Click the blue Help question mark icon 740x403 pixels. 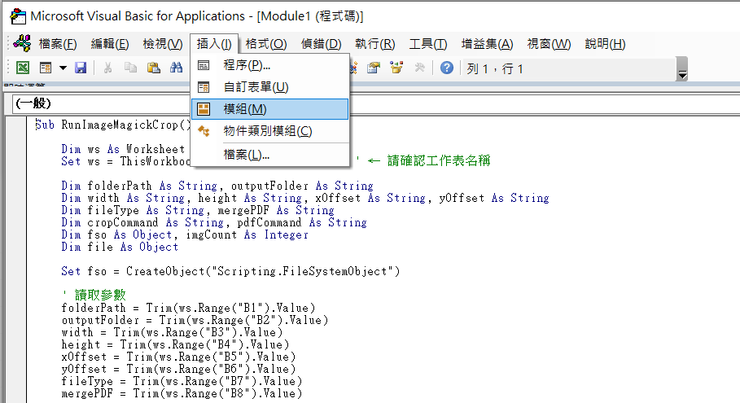click(x=446, y=68)
